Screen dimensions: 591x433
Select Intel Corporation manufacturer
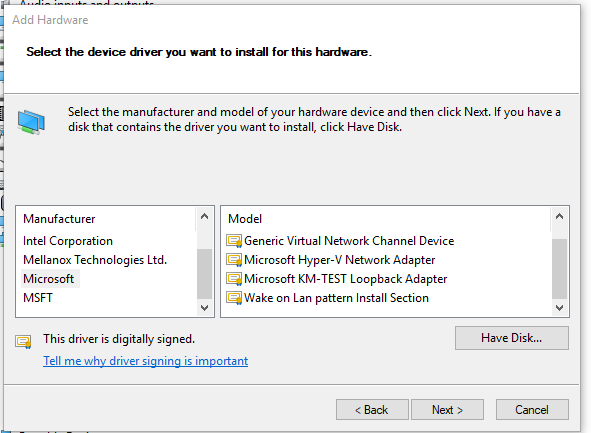68,241
